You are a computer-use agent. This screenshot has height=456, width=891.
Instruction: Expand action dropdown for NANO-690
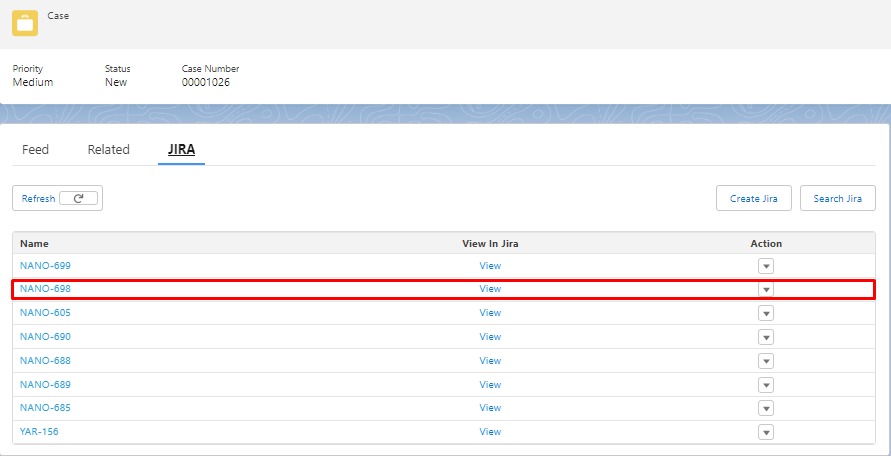[x=766, y=337]
